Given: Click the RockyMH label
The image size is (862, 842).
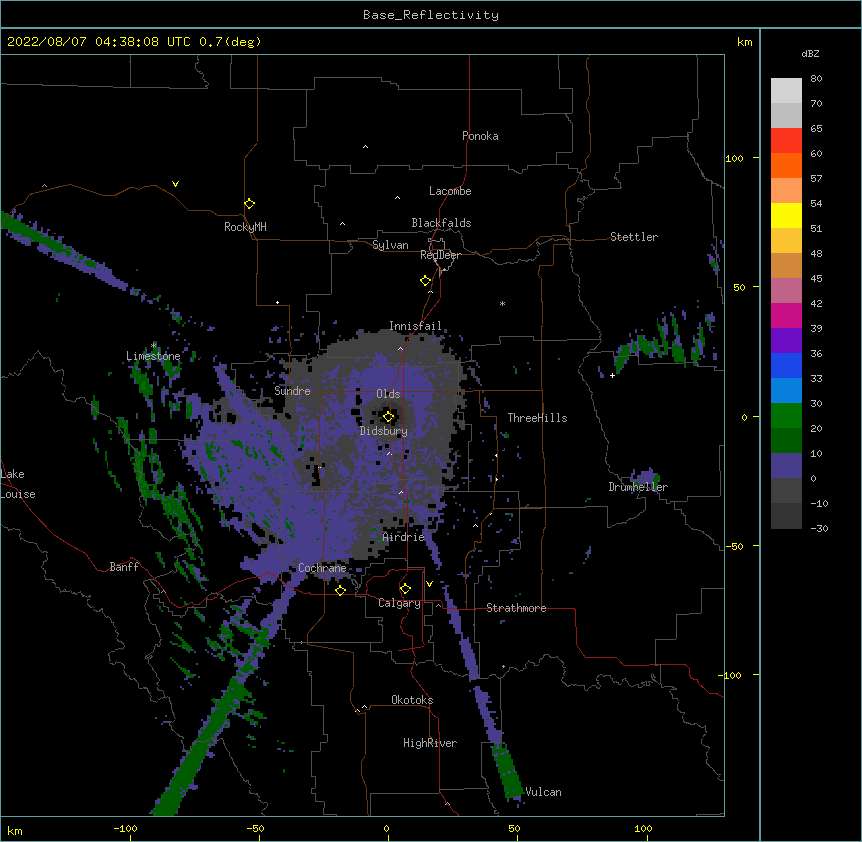Looking at the screenshot, I should pyautogui.click(x=245, y=227).
